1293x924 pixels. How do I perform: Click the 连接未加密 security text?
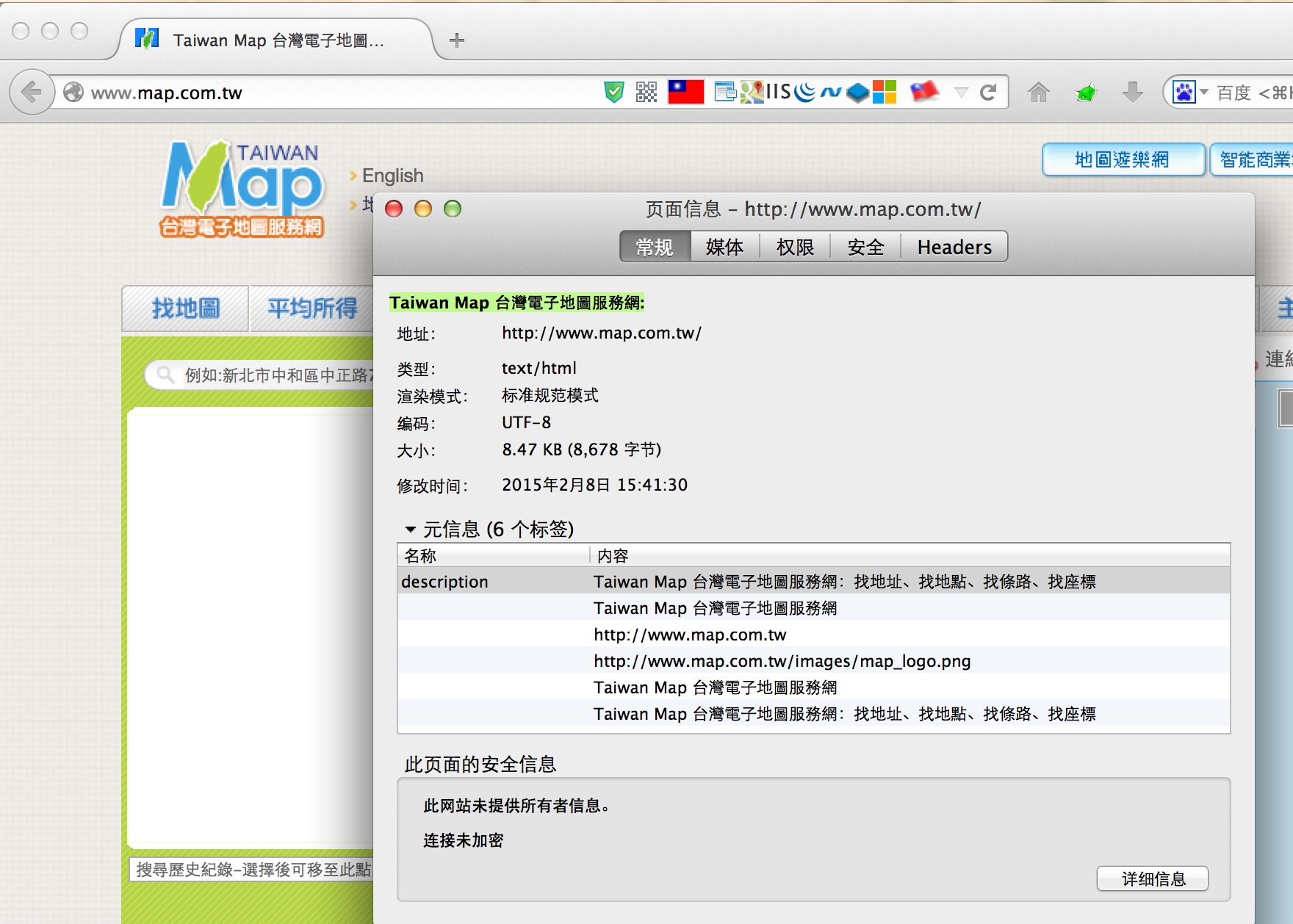pos(464,840)
